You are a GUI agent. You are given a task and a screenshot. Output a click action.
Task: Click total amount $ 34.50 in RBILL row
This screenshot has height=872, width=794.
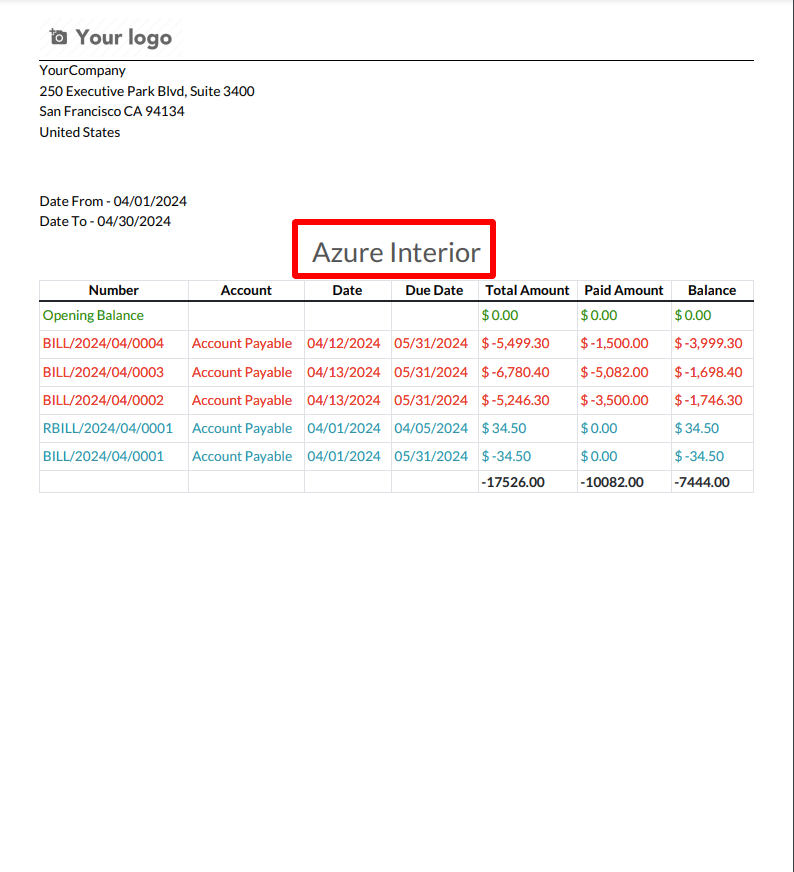[504, 428]
